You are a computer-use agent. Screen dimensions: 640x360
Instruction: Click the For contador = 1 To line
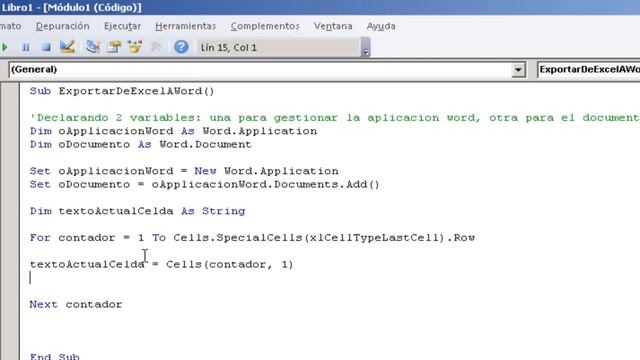click(x=252, y=238)
